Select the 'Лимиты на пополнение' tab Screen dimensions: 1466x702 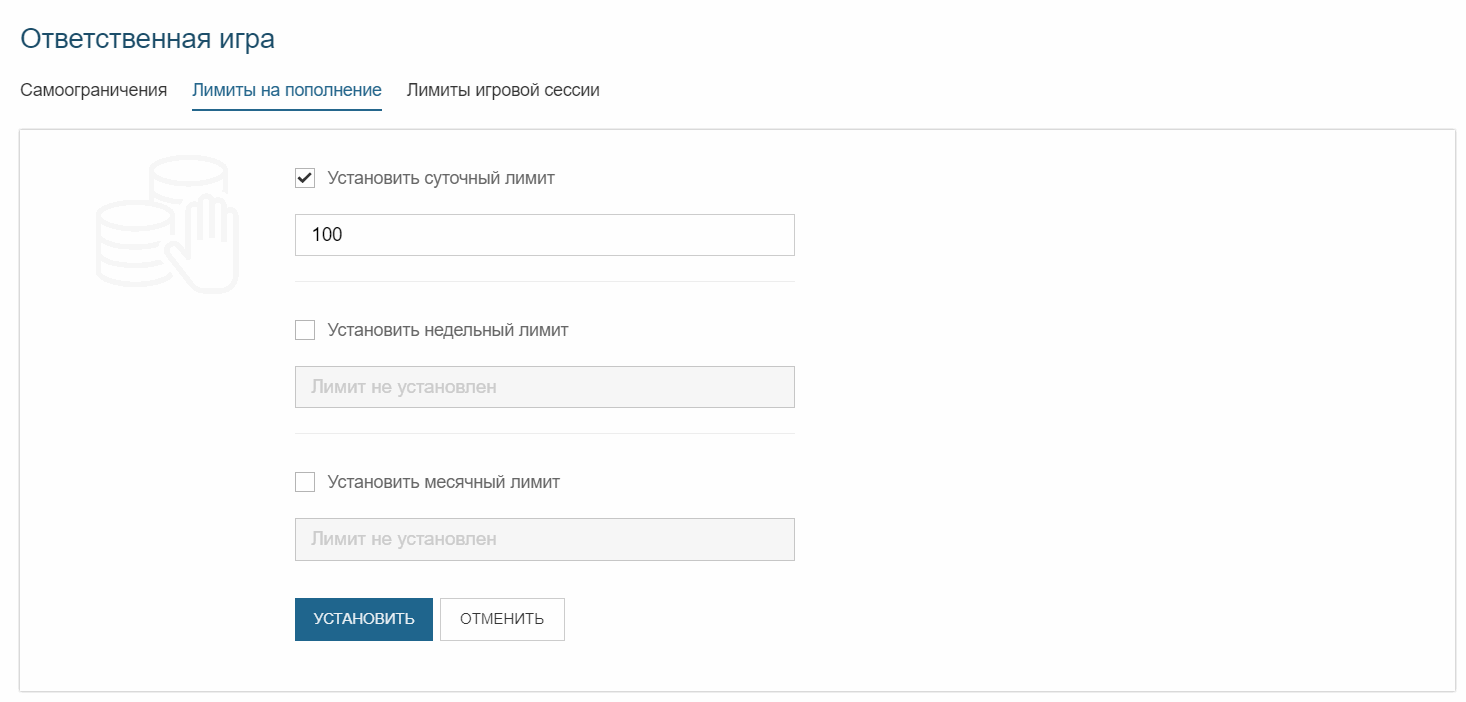pos(286,90)
